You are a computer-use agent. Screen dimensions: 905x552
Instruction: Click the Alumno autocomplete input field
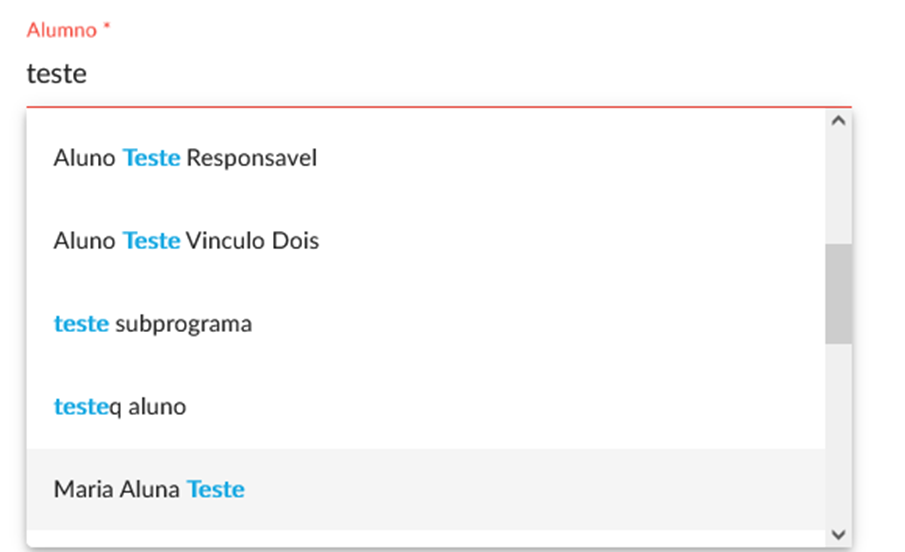click(x=440, y=75)
